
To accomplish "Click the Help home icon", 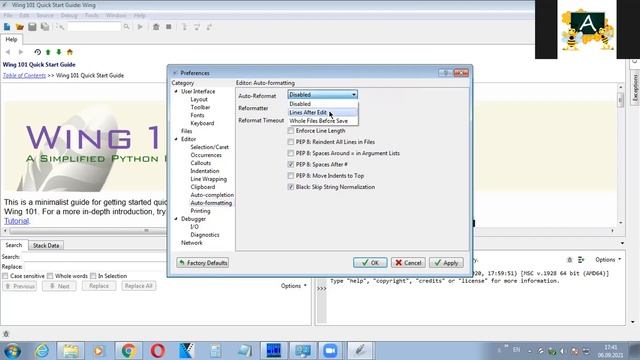I will click(x=70, y=52).
